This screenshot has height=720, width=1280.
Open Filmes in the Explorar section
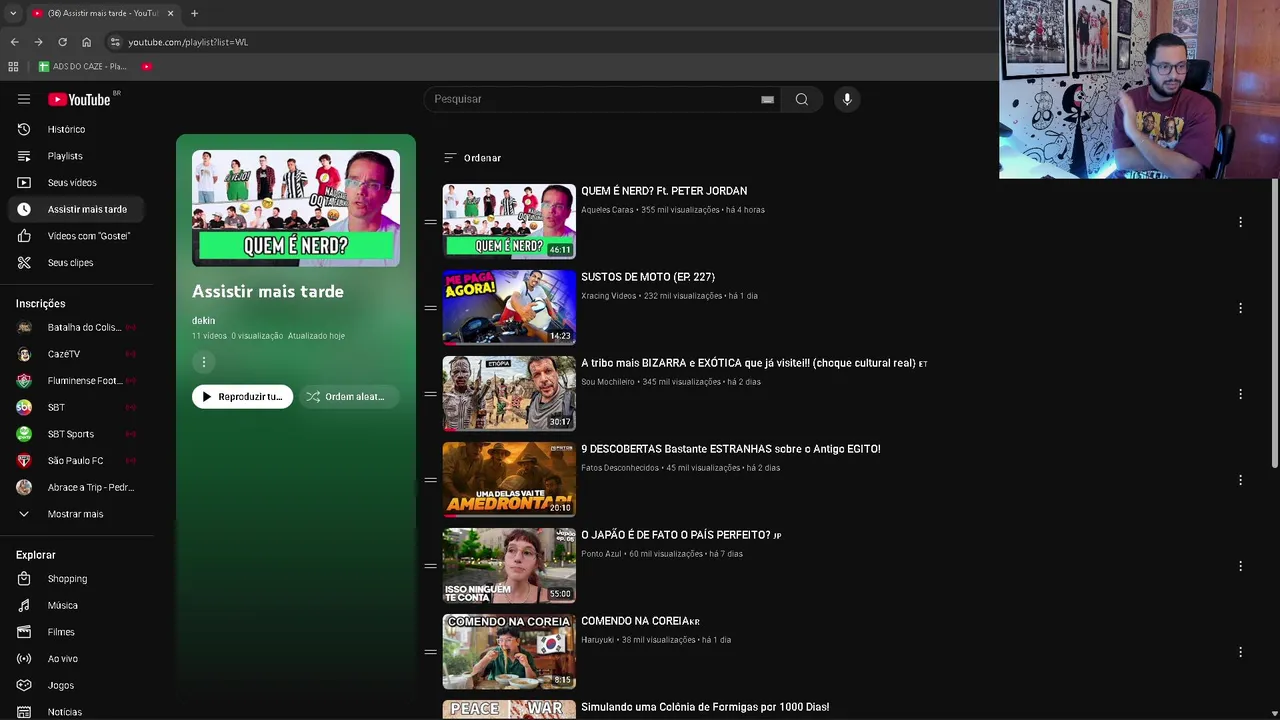point(77,632)
